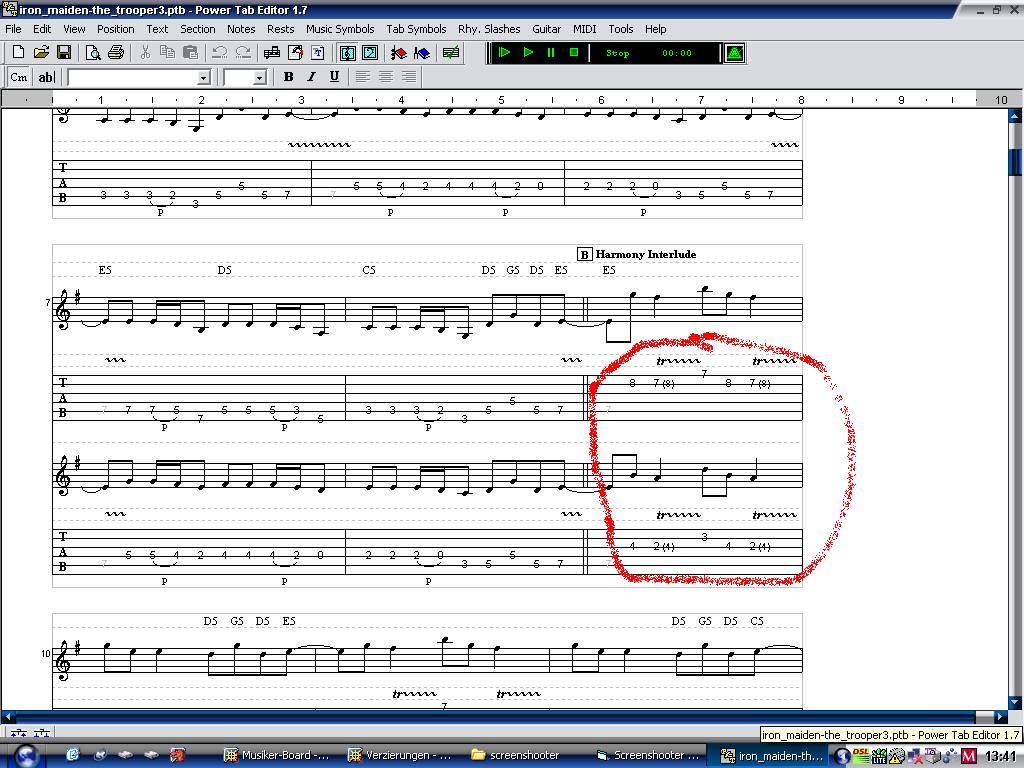The image size is (1024, 768).
Task: Pause MIDI playback
Action: [551, 53]
